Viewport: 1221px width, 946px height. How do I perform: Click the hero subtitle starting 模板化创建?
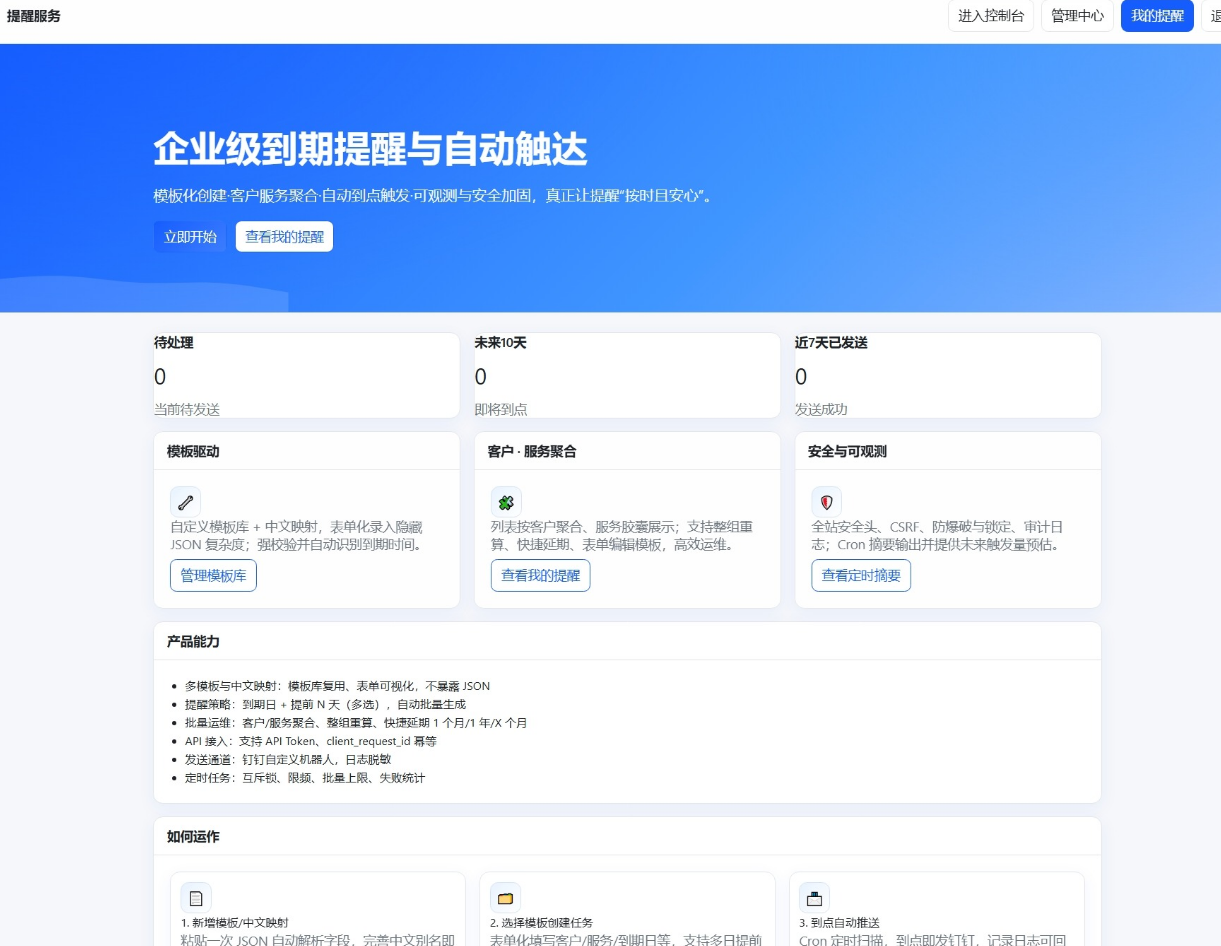pos(436,196)
